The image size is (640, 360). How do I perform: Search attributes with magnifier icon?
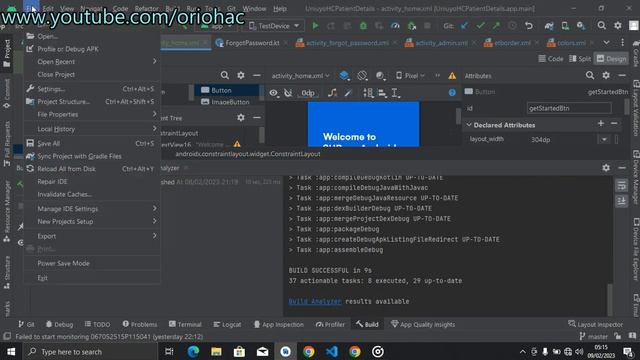(590, 75)
